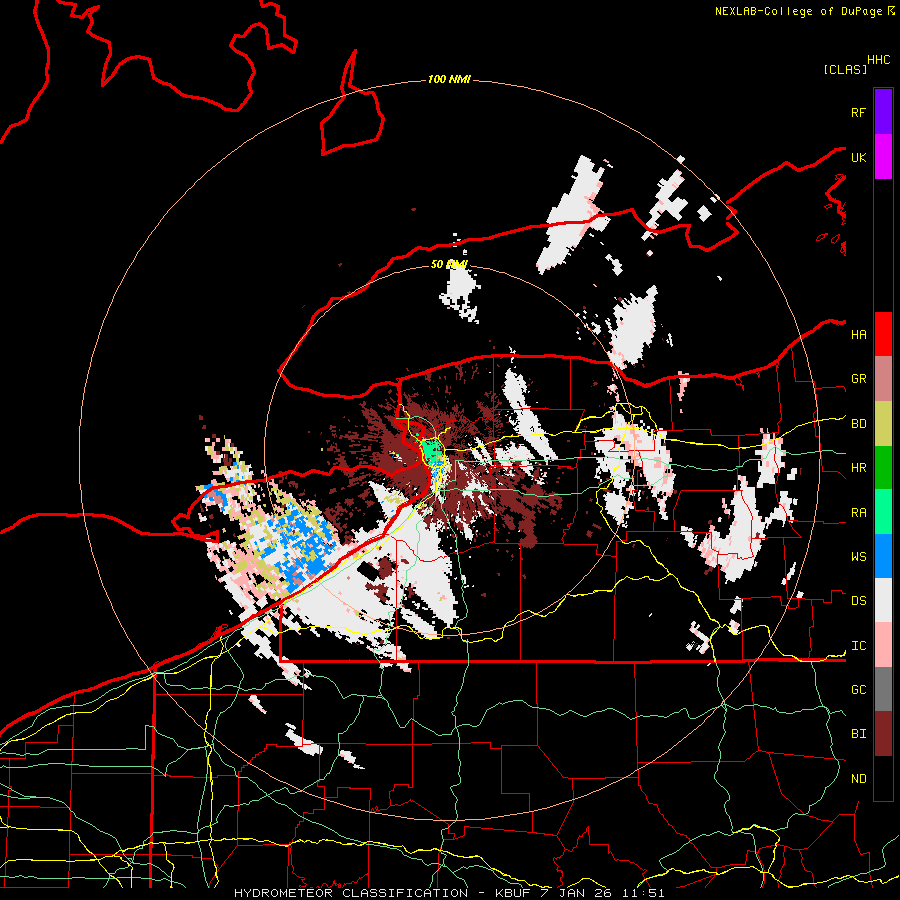Click the BD legend label
This screenshot has height=900, width=900.
[858, 424]
